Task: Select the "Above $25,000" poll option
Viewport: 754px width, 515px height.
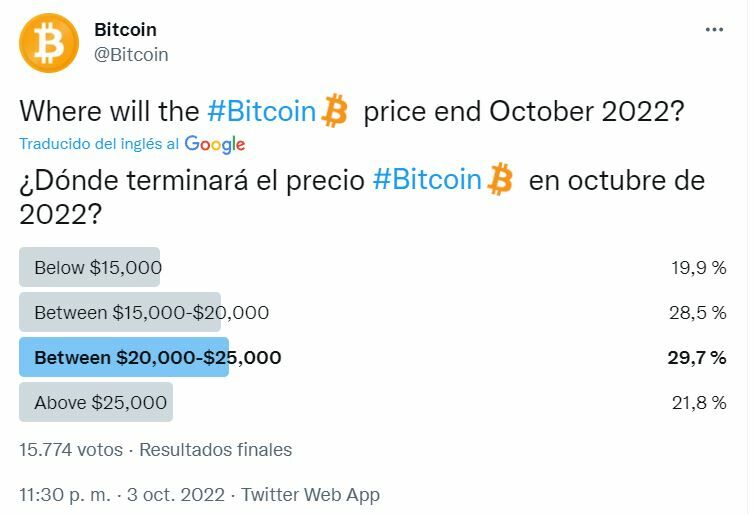Action: pyautogui.click(x=100, y=403)
